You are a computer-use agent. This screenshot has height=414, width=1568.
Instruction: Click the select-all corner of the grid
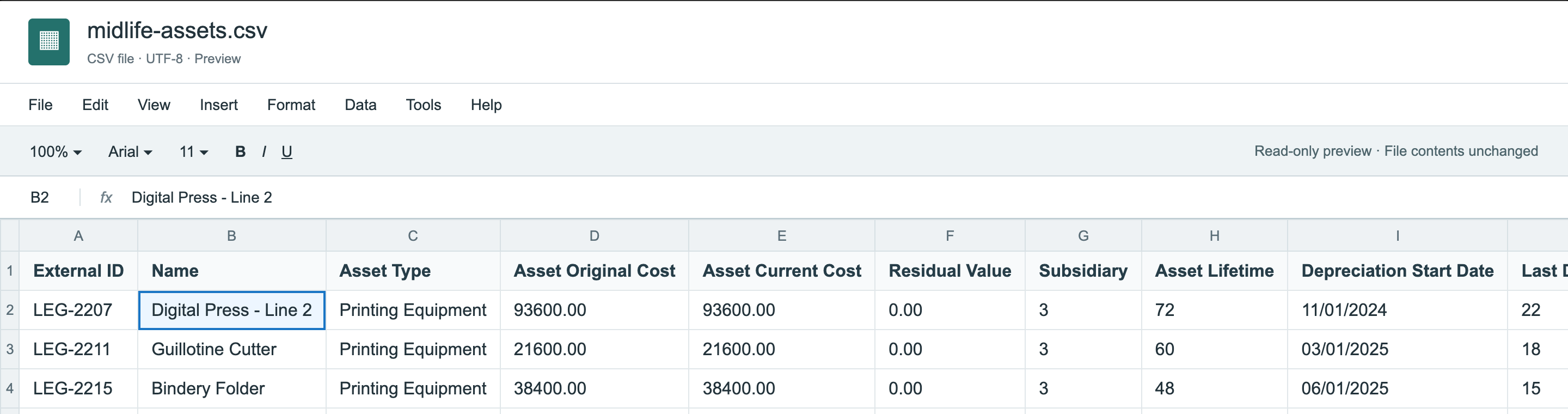tap(10, 236)
